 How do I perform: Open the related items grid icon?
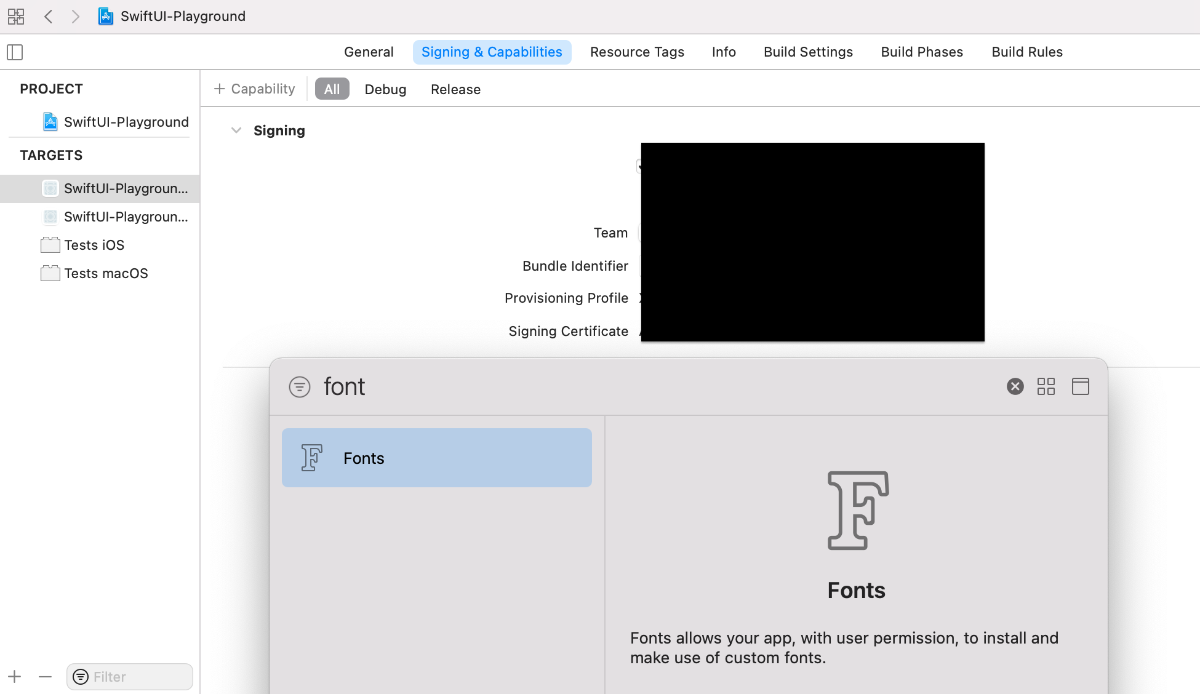[16, 16]
